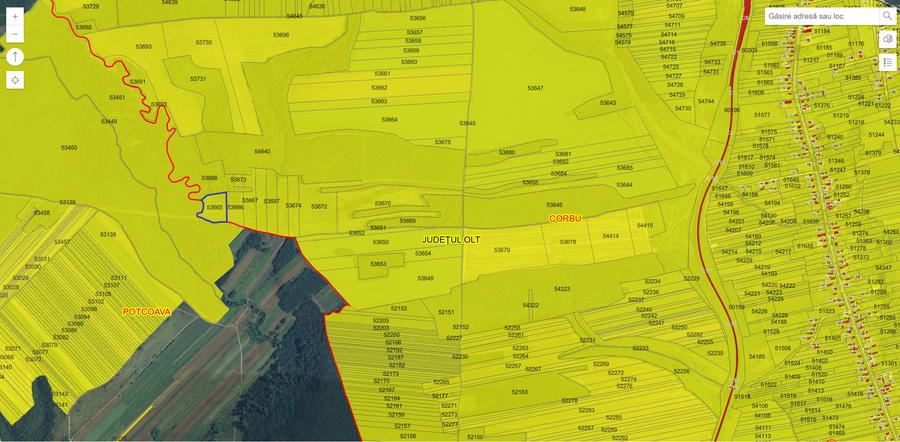Zoom in with the plus button
The width and height of the screenshot is (900, 442).
(15, 17)
